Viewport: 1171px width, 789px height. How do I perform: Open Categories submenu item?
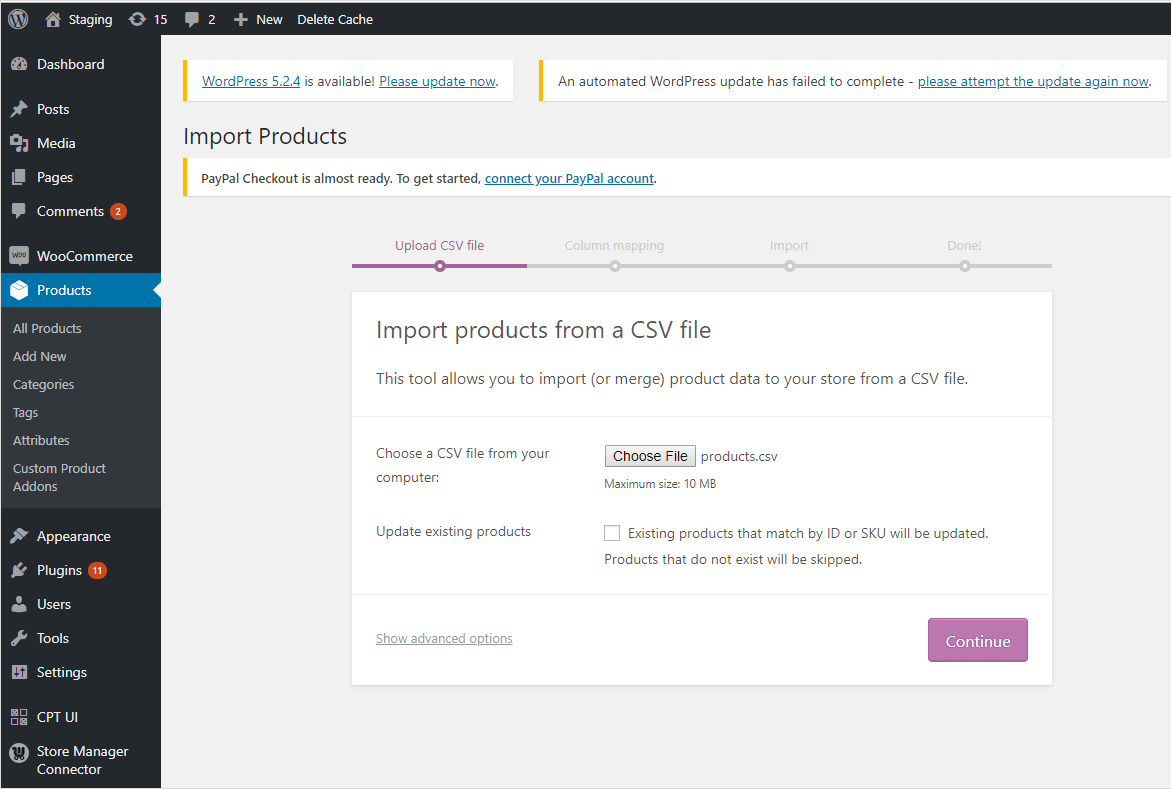[x=43, y=385]
